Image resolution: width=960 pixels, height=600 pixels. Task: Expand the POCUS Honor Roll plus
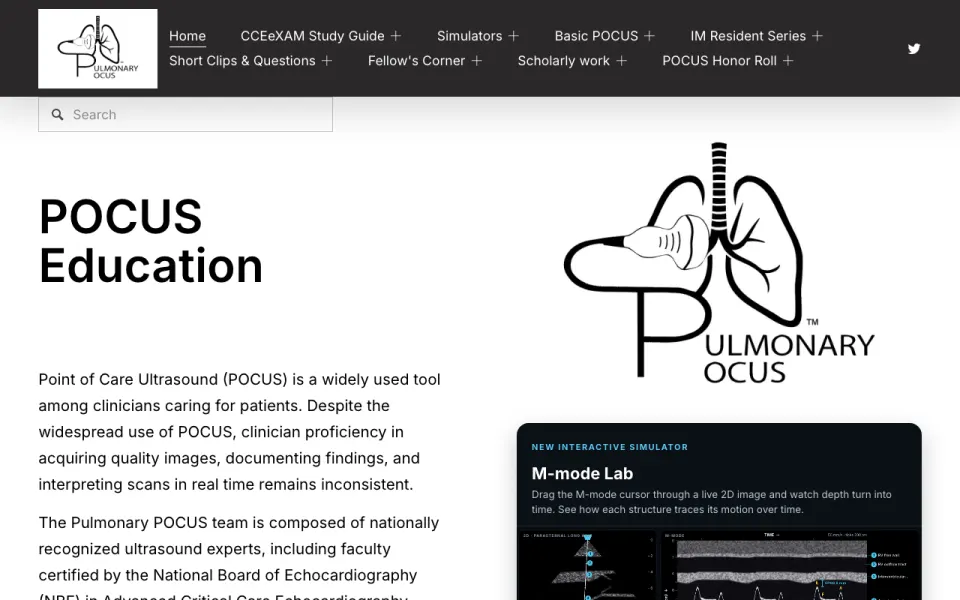point(787,61)
